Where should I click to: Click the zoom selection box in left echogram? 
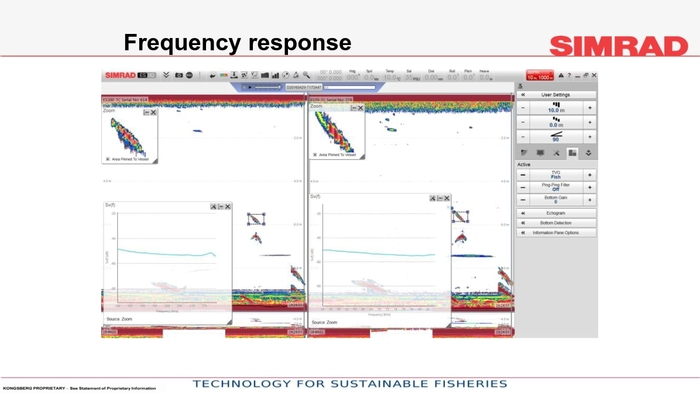tap(256, 219)
